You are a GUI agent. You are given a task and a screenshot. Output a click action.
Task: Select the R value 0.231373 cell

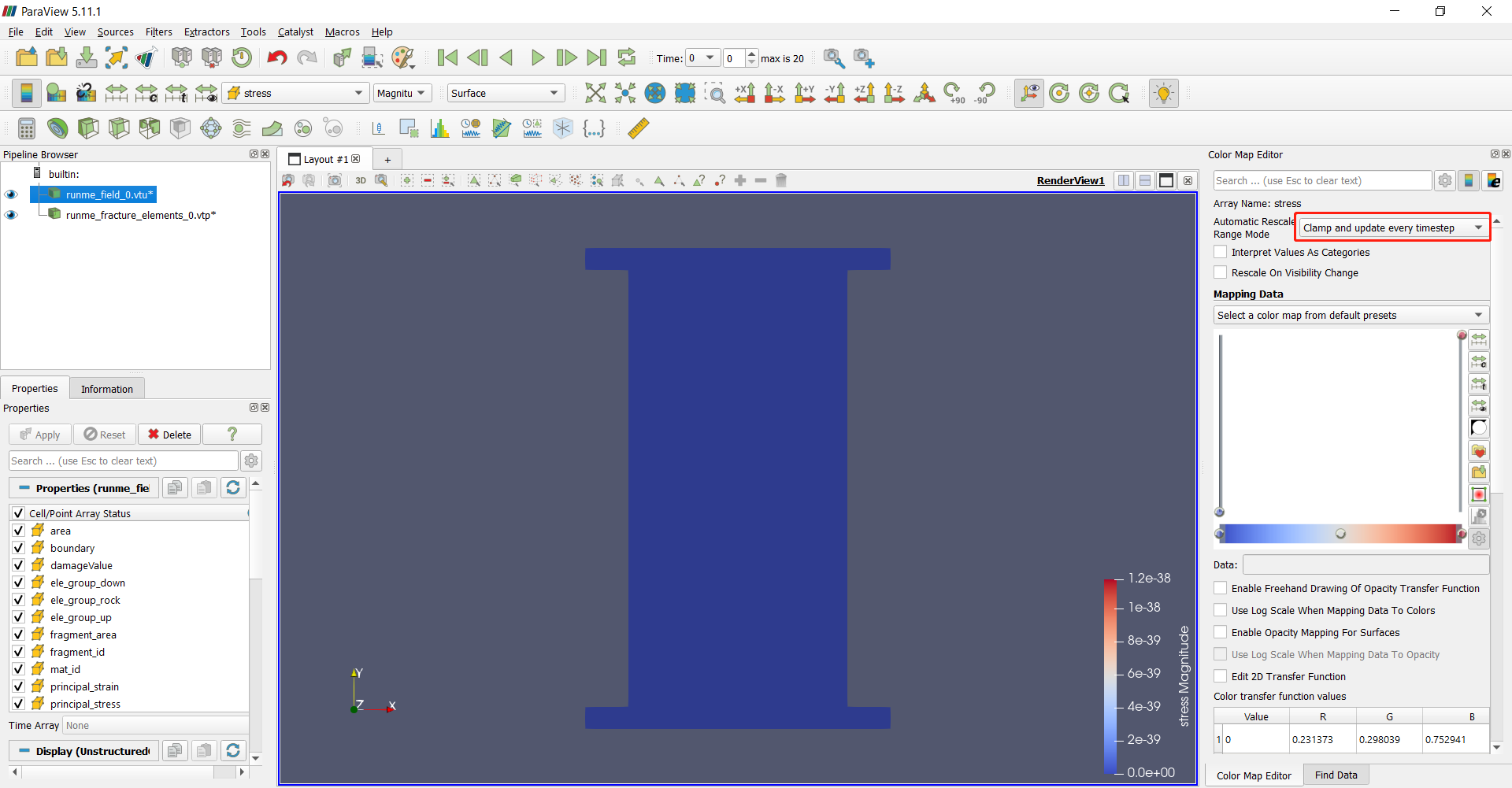pos(1323,740)
